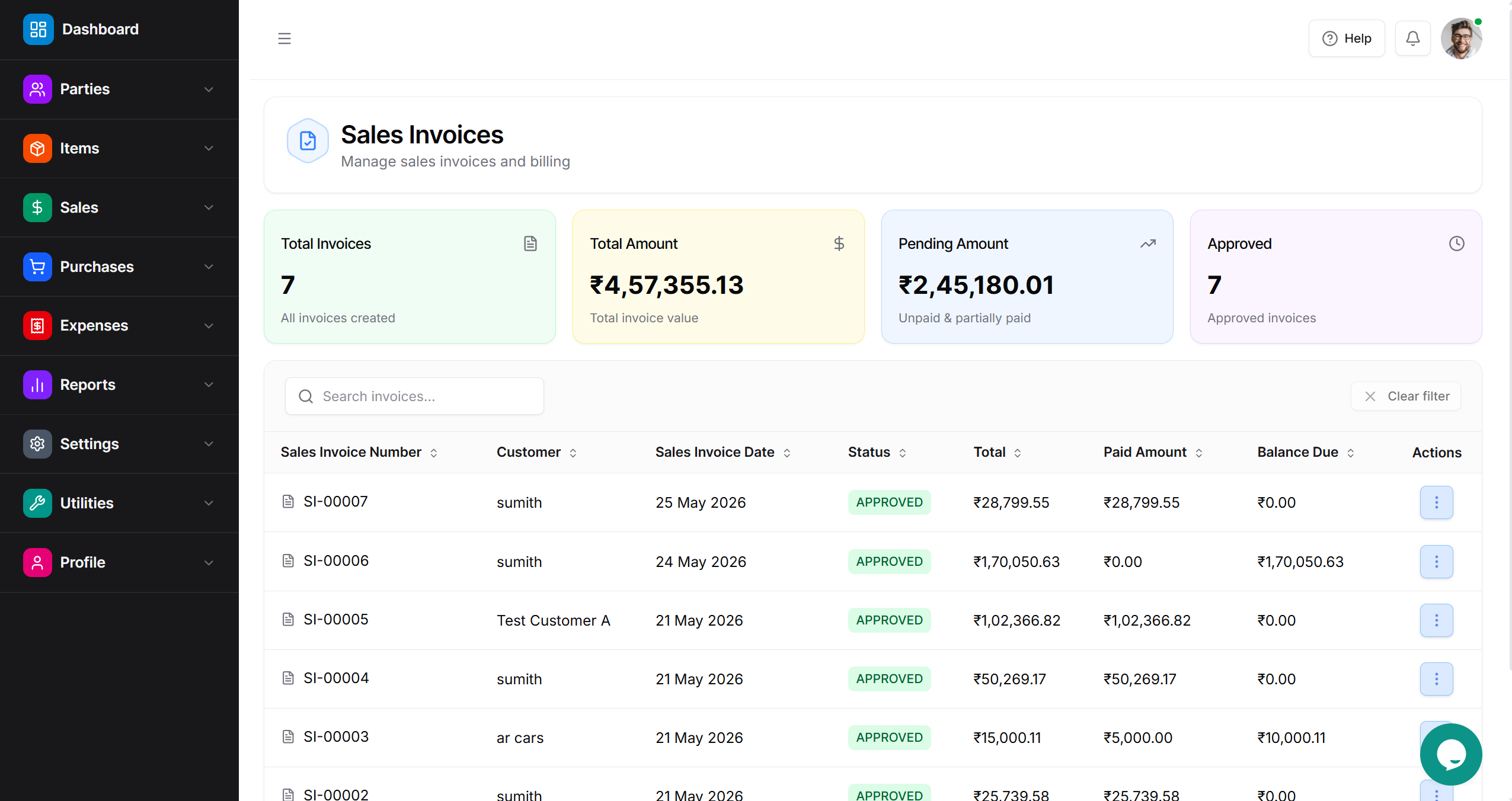Select Parties menu label
The image size is (1512, 801).
(x=85, y=89)
